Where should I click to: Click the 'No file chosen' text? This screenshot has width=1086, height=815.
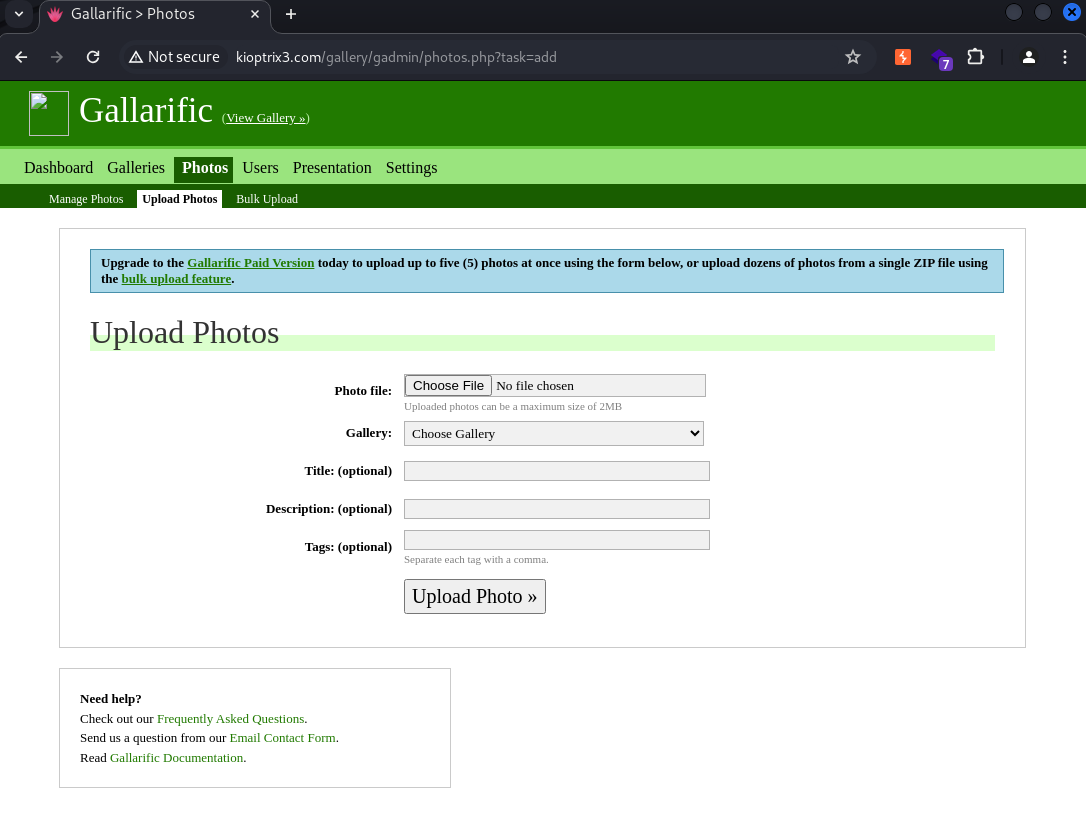tap(535, 386)
